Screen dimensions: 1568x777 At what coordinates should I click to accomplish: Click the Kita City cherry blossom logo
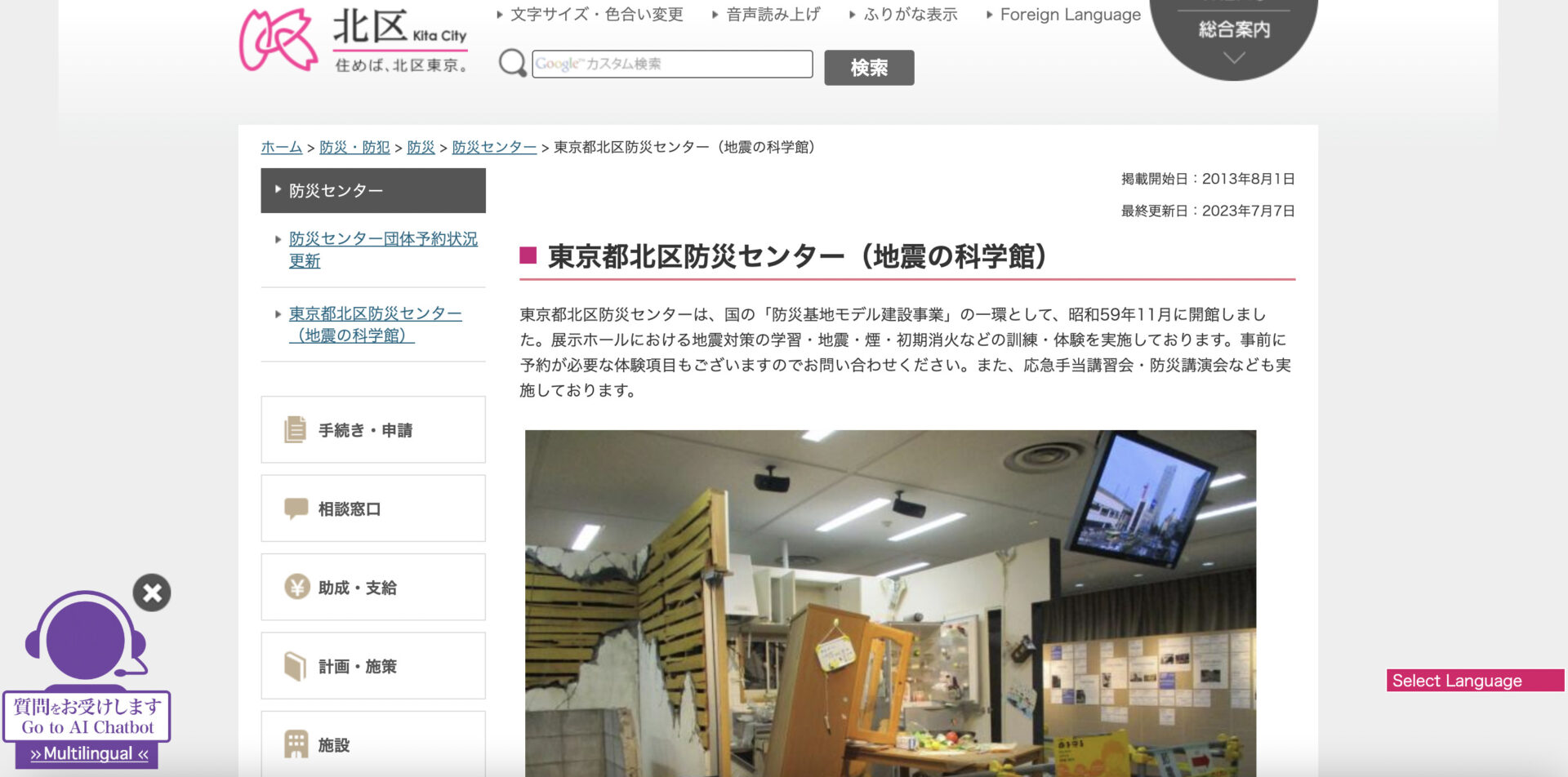point(278,39)
